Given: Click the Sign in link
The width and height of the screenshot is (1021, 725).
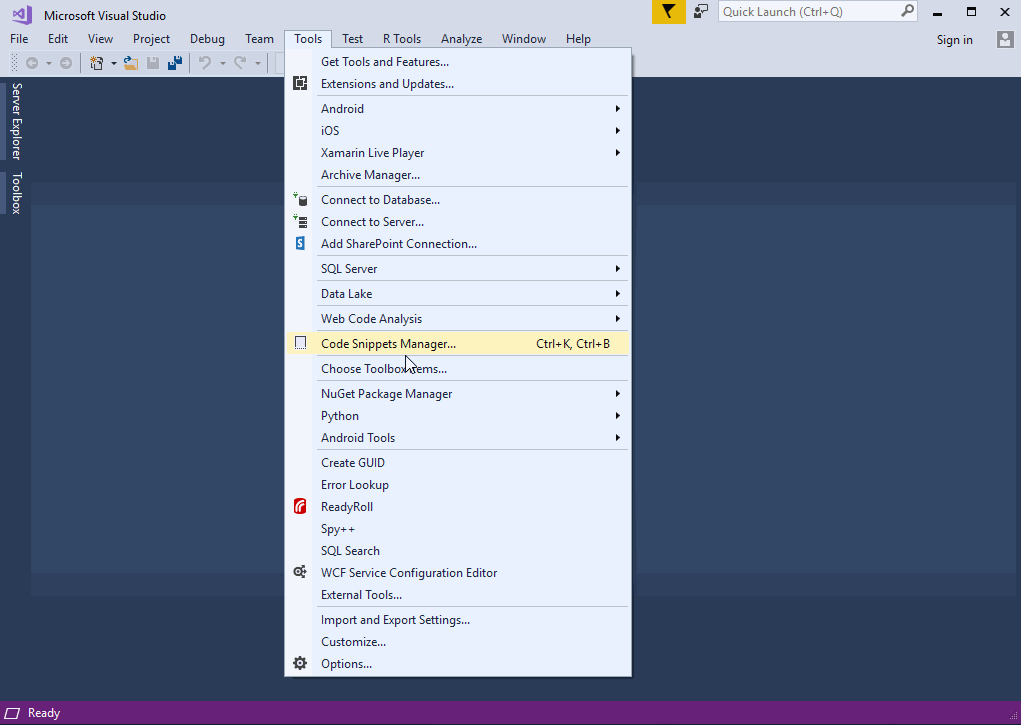Looking at the screenshot, I should point(954,39).
